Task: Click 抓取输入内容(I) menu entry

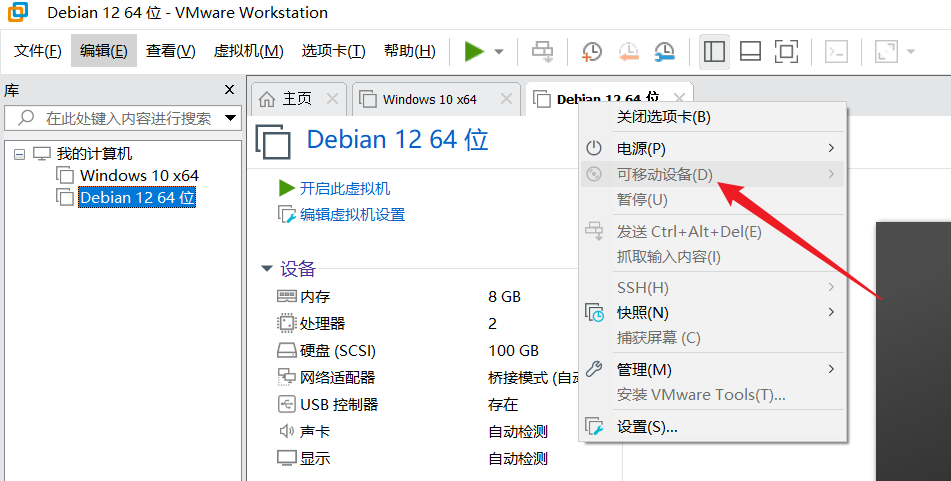Action: point(713,257)
